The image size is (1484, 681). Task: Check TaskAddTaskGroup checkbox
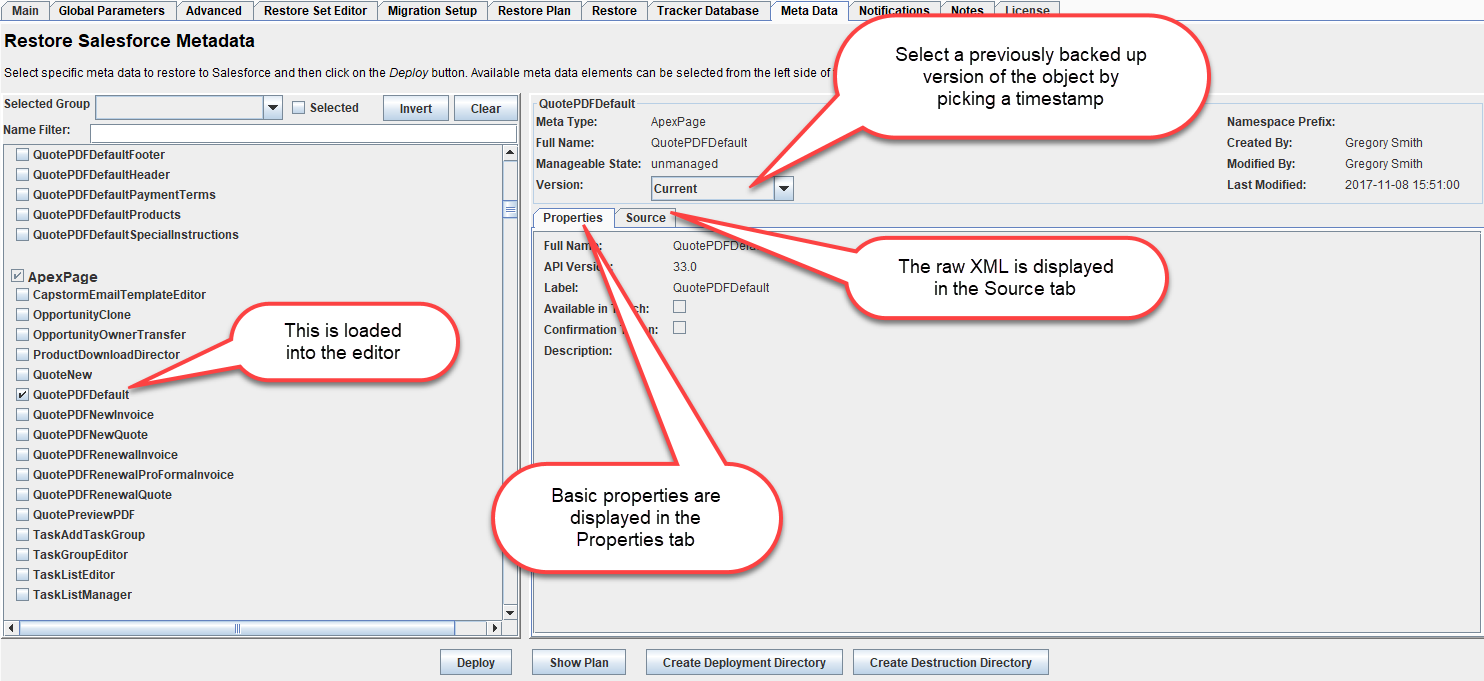(23, 535)
